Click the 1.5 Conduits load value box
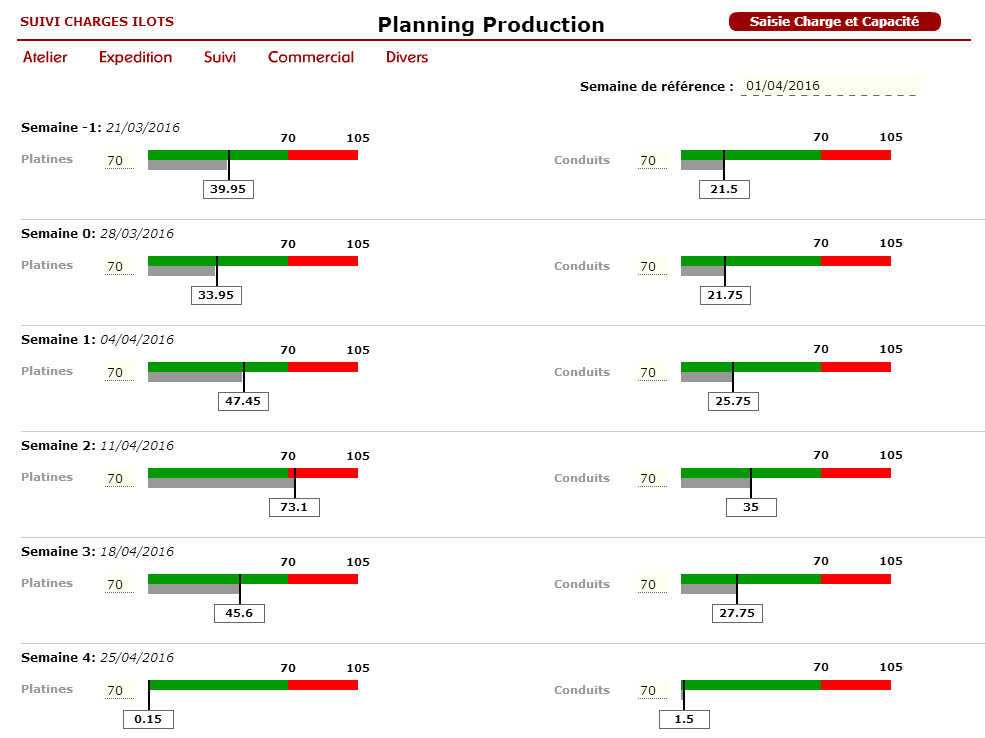Screen dimensions: 985x738 (x=684, y=719)
